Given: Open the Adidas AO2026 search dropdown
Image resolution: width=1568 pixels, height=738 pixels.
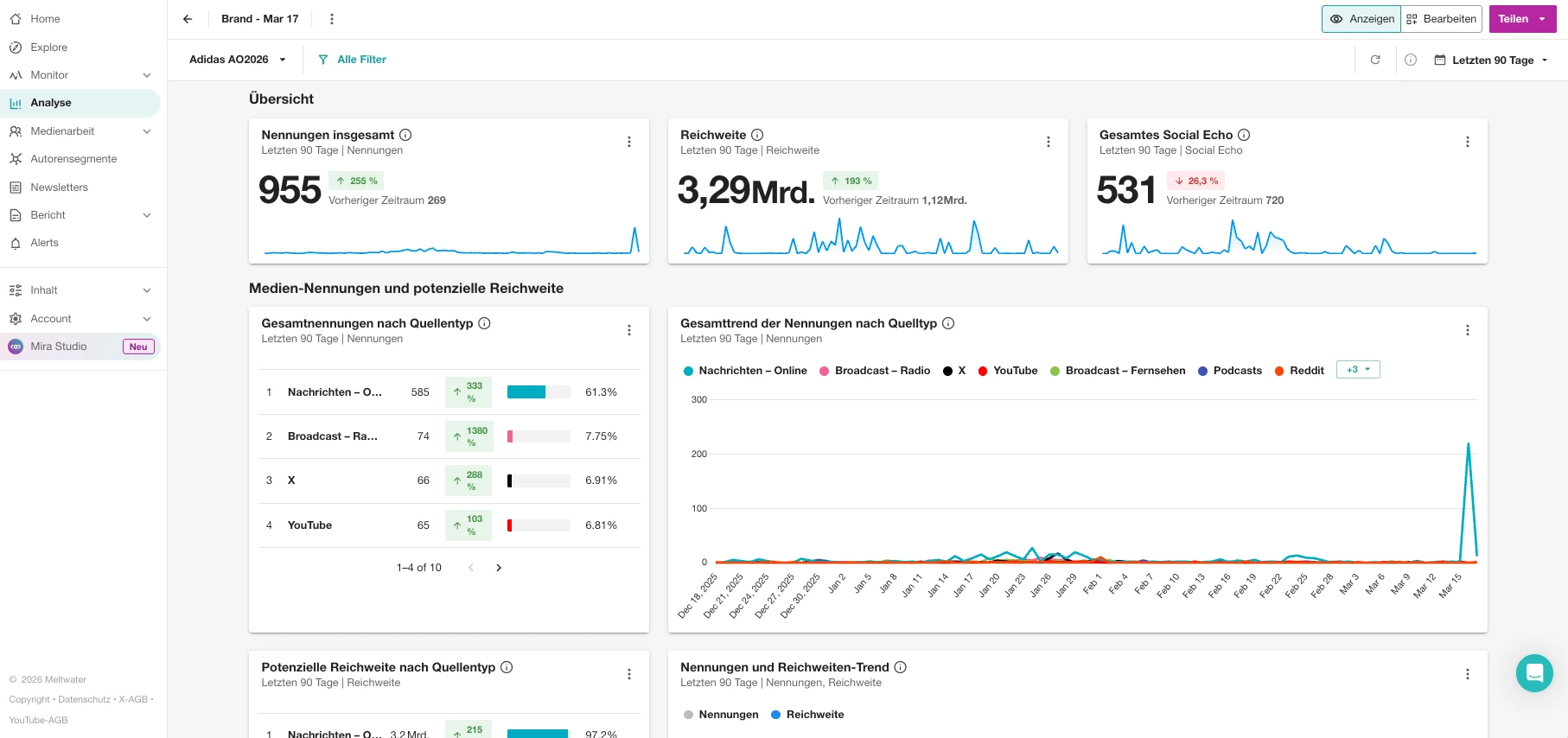Looking at the screenshot, I should point(238,60).
